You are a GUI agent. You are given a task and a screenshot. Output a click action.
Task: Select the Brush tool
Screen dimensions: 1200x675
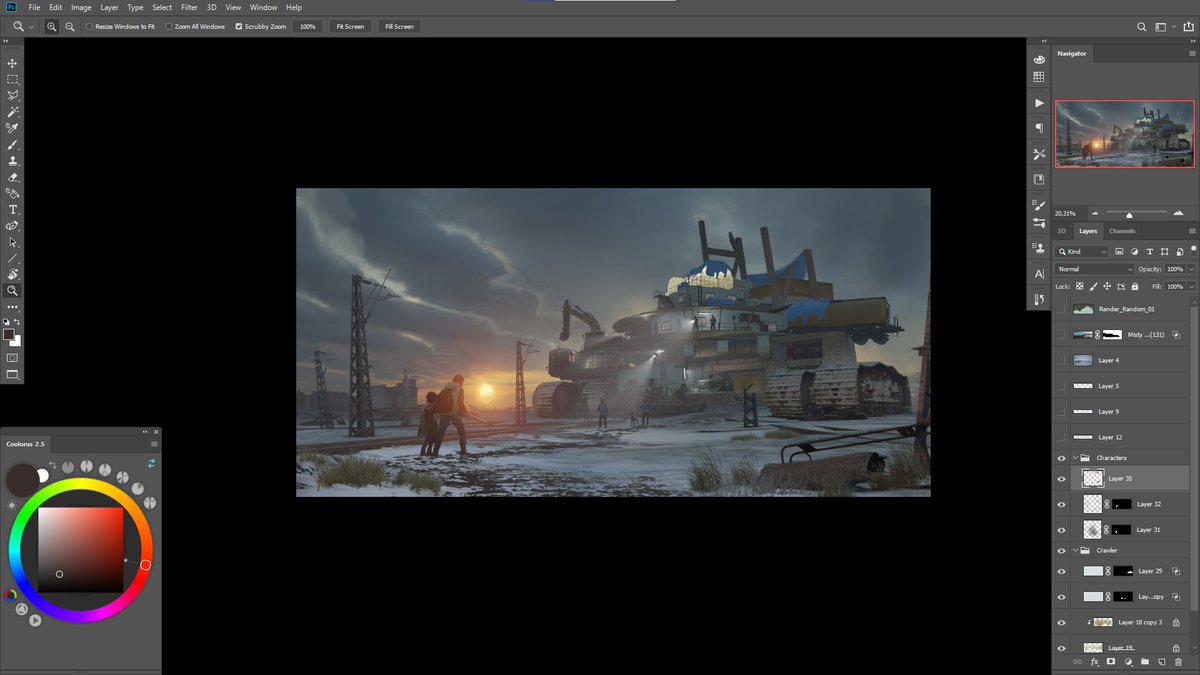click(13, 145)
